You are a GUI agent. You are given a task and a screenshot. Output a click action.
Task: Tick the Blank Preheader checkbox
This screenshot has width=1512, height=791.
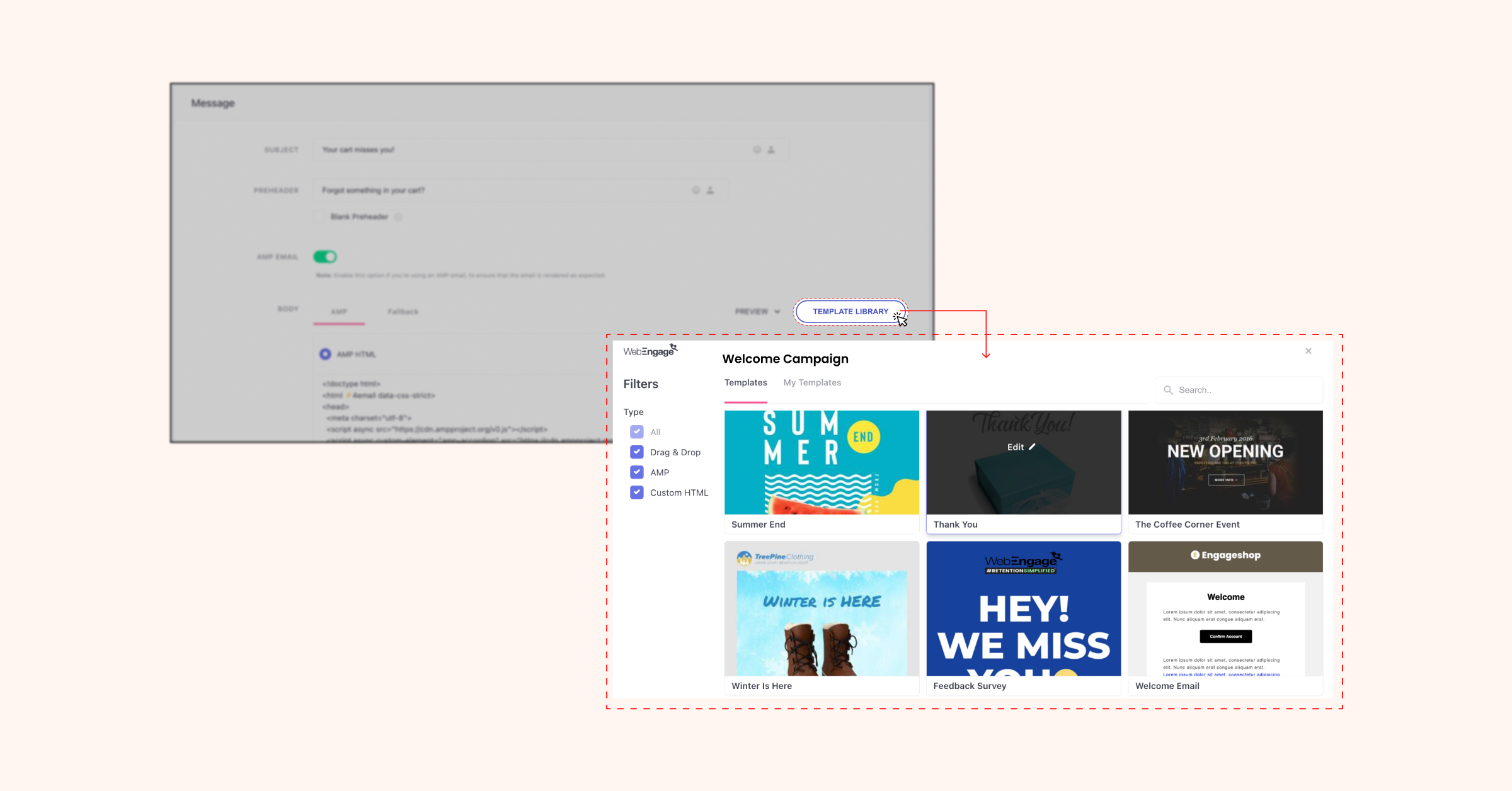pyautogui.click(x=321, y=216)
